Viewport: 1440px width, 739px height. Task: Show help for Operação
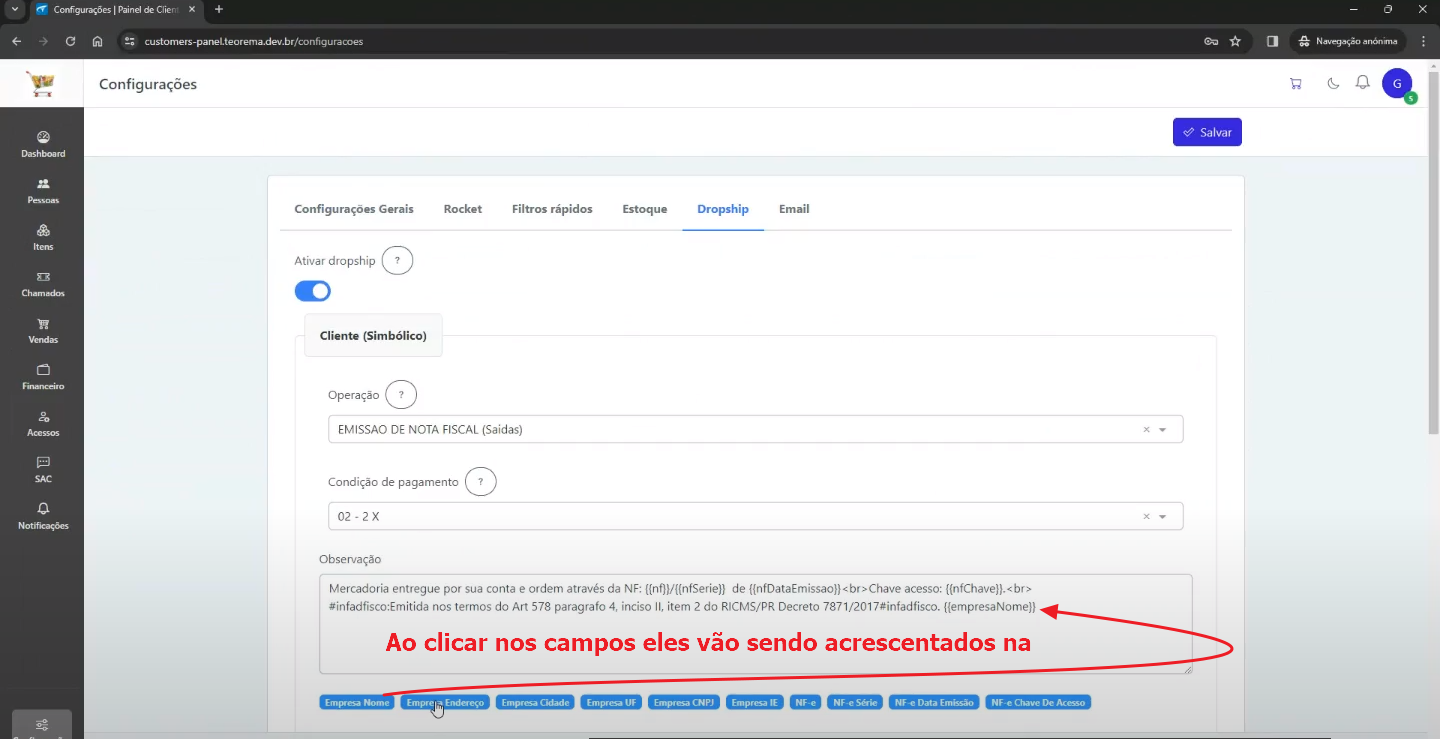[x=401, y=395]
